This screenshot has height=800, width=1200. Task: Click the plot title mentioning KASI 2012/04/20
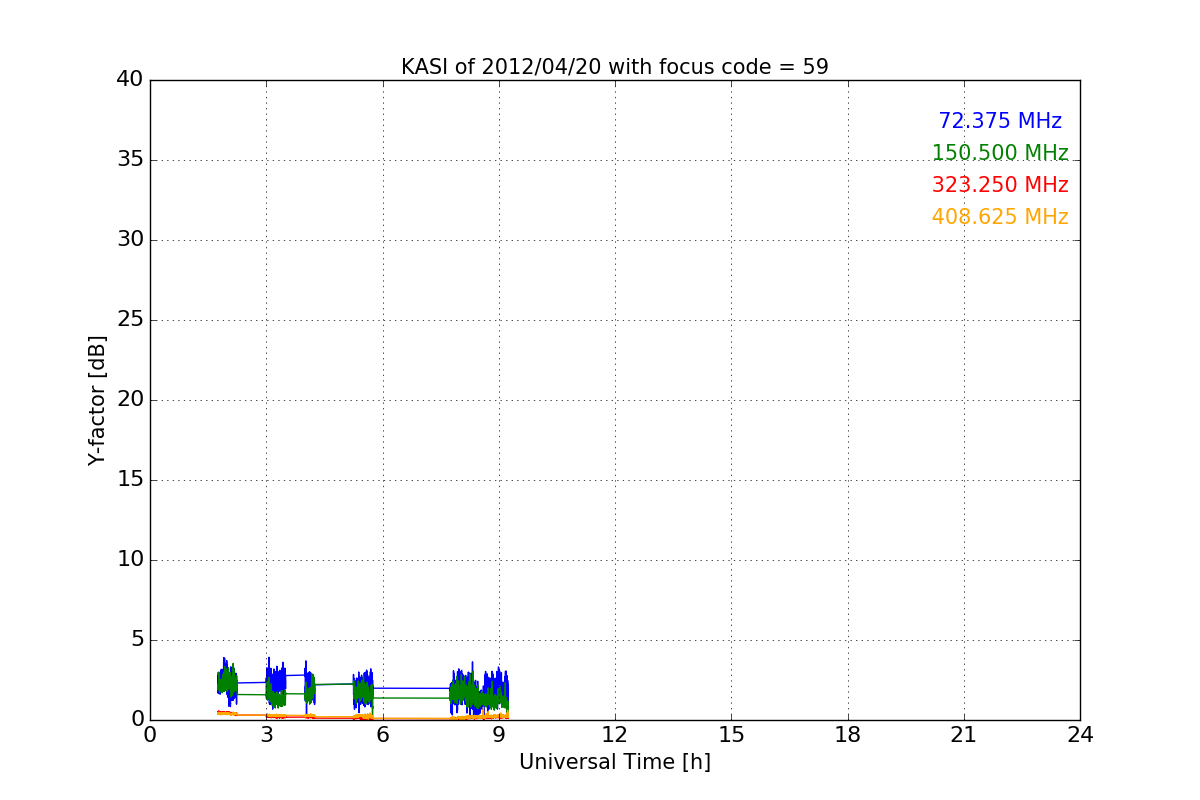[x=615, y=67]
